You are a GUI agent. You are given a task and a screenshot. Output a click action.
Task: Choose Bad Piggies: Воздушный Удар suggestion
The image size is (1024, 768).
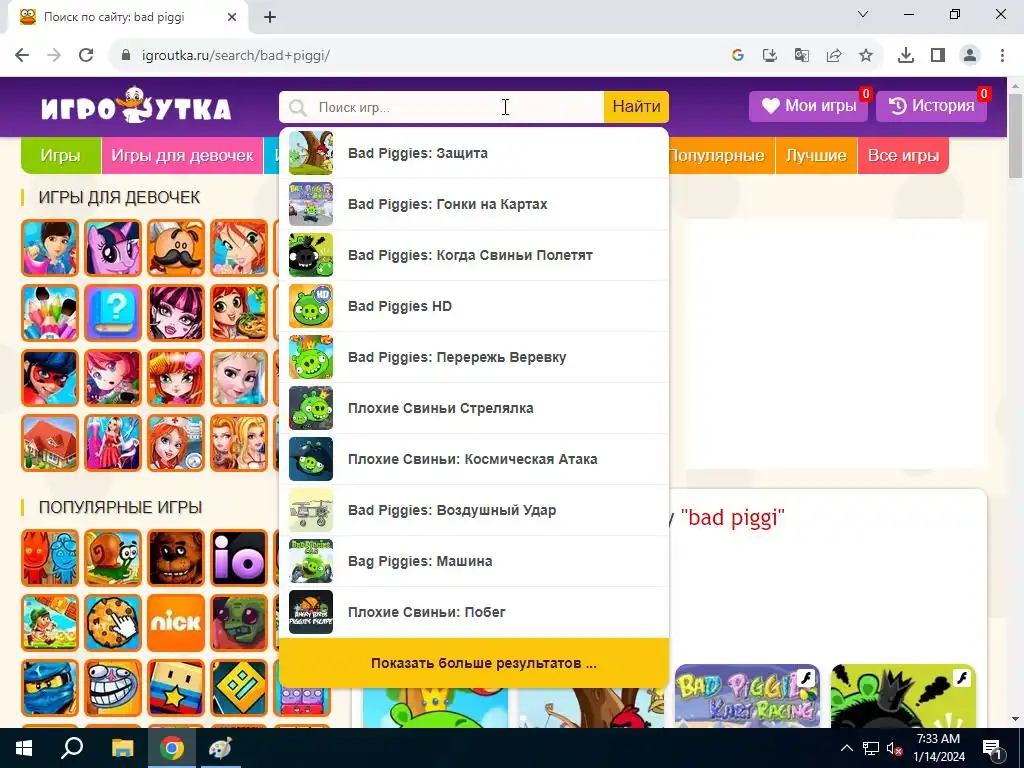[x=473, y=510]
